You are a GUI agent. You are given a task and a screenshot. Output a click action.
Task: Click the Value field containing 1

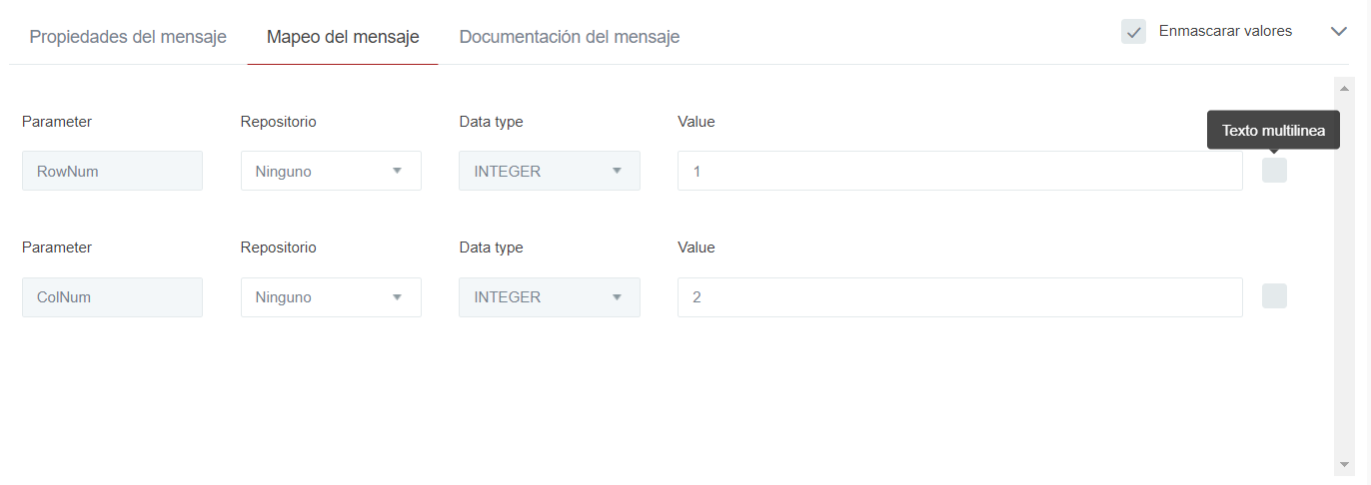click(959, 171)
